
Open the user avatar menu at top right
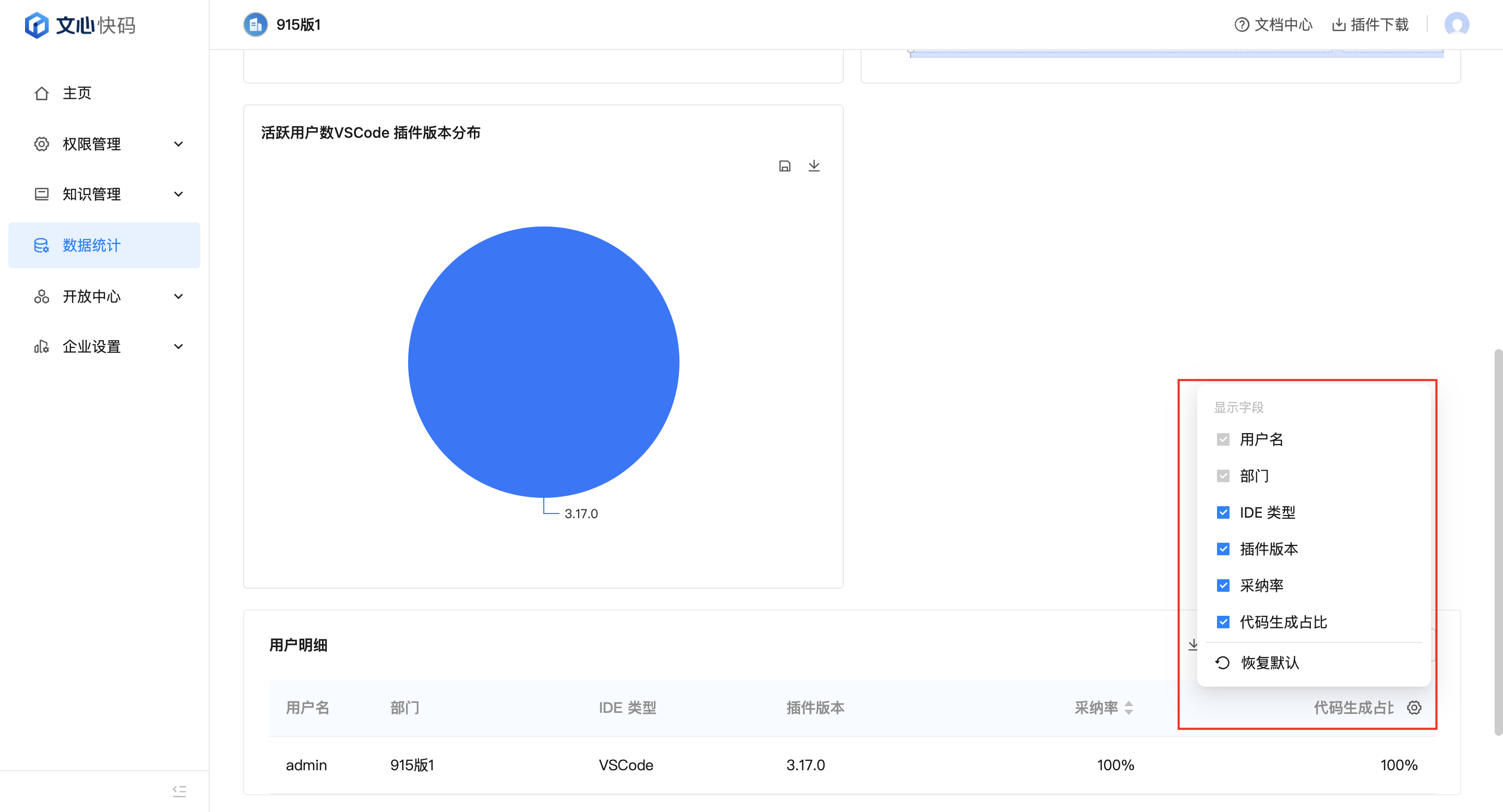tap(1457, 25)
